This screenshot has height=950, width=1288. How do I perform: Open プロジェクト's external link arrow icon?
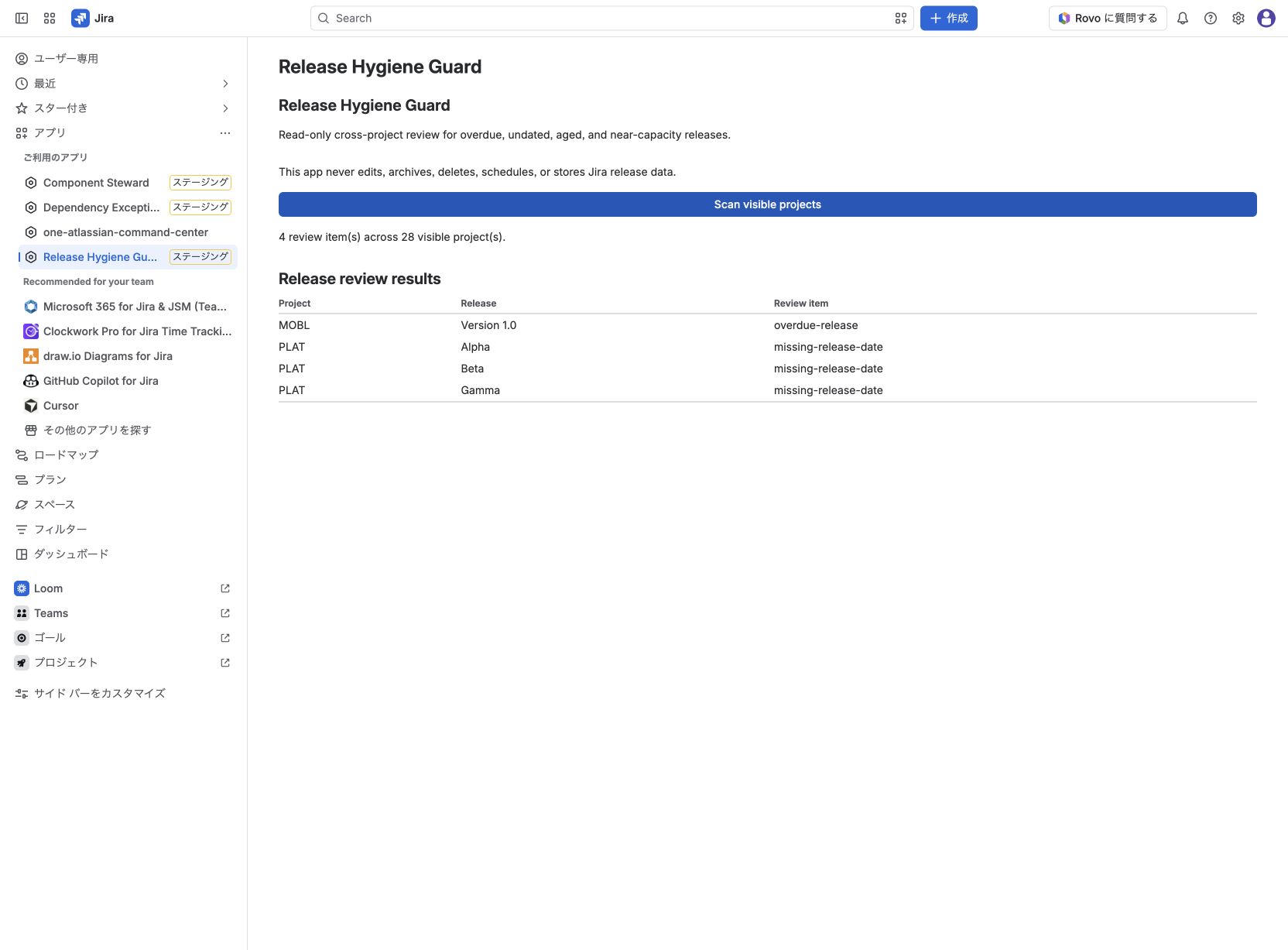click(x=225, y=663)
